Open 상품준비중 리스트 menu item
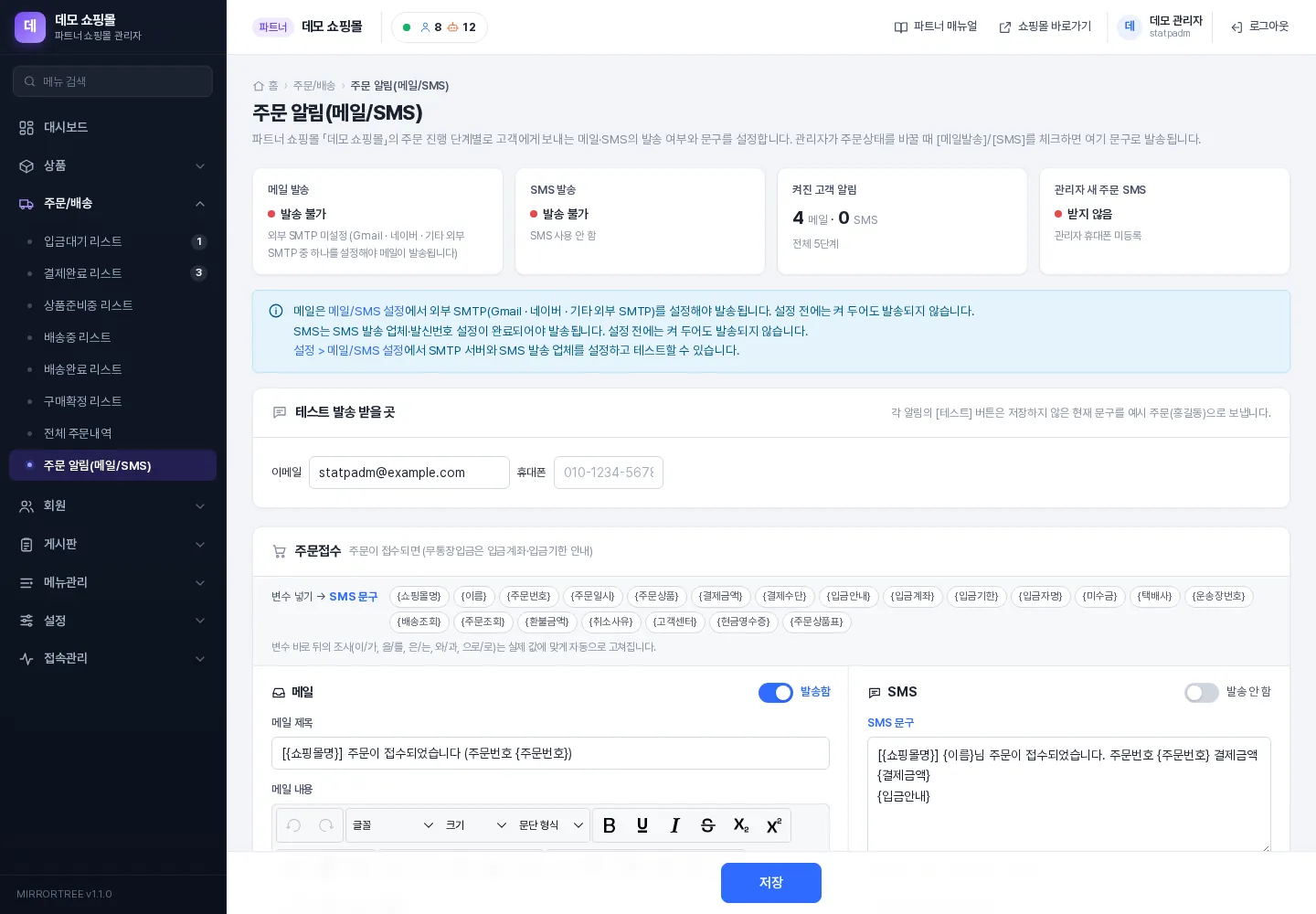The image size is (1316, 914). (x=112, y=306)
